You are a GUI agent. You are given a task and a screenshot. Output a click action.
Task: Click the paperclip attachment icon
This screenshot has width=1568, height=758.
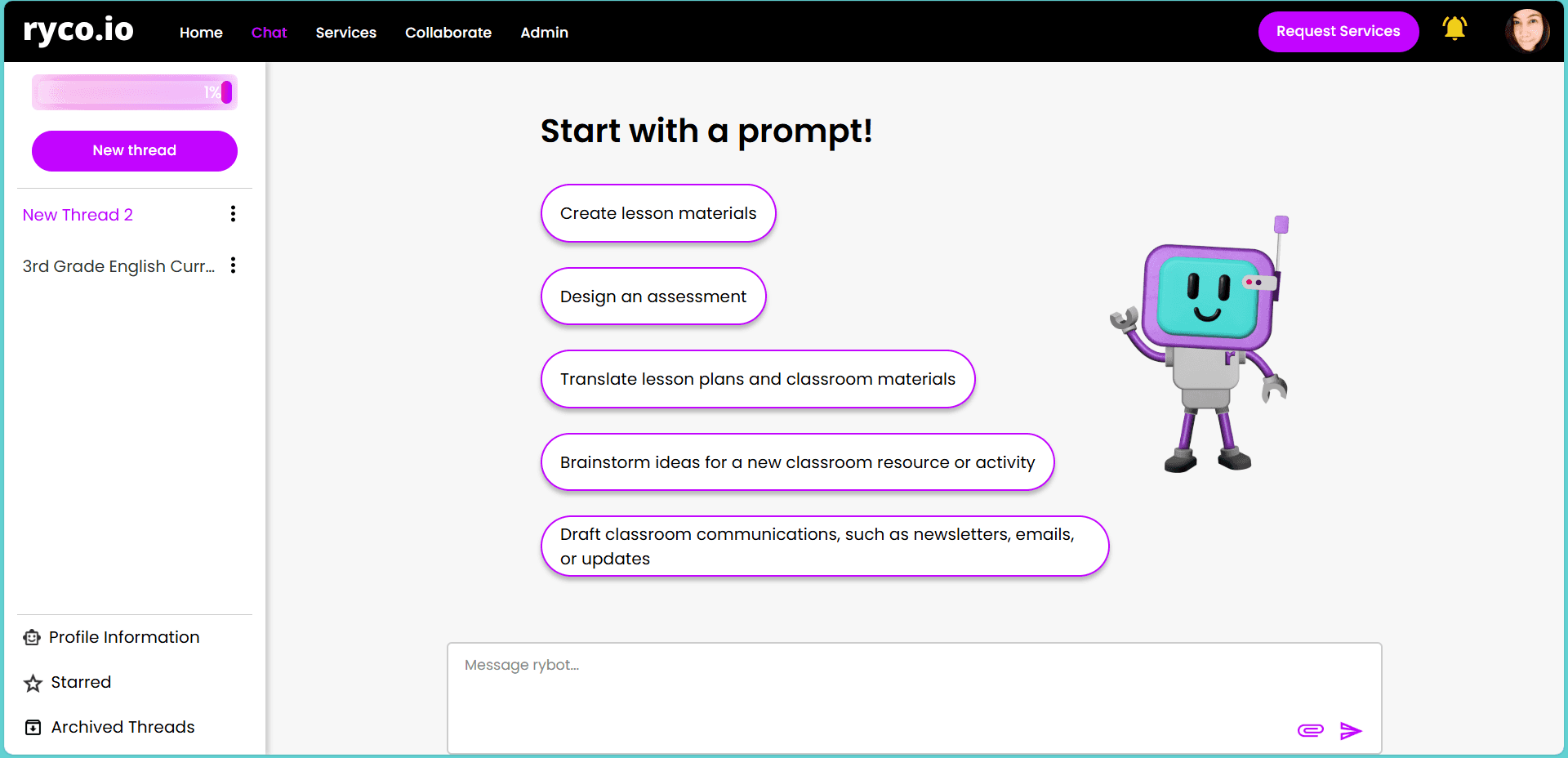pos(1310,730)
